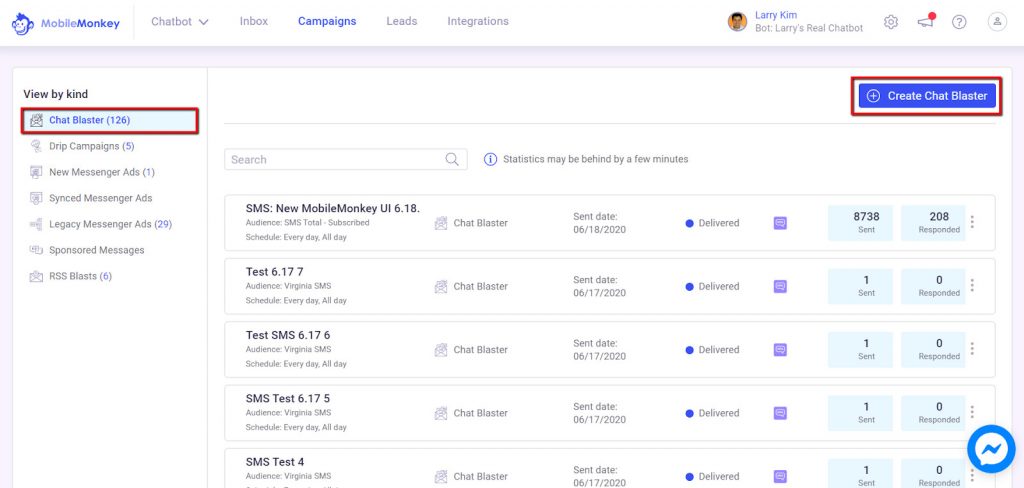Open options menu for SMS: New MobileMonkey UI
This screenshot has height=488, width=1024.
point(972,222)
